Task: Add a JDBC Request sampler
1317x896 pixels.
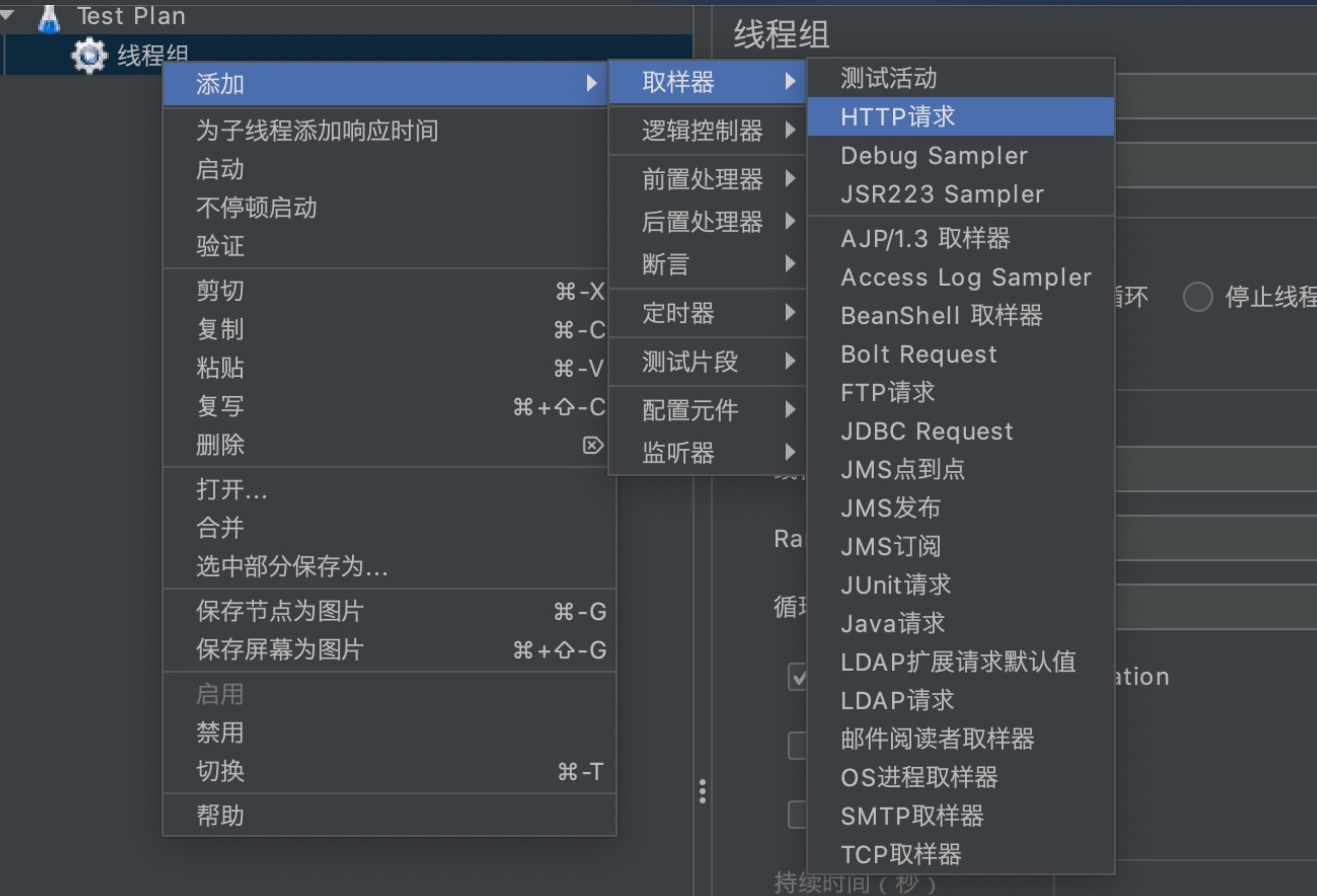Action: coord(961,431)
